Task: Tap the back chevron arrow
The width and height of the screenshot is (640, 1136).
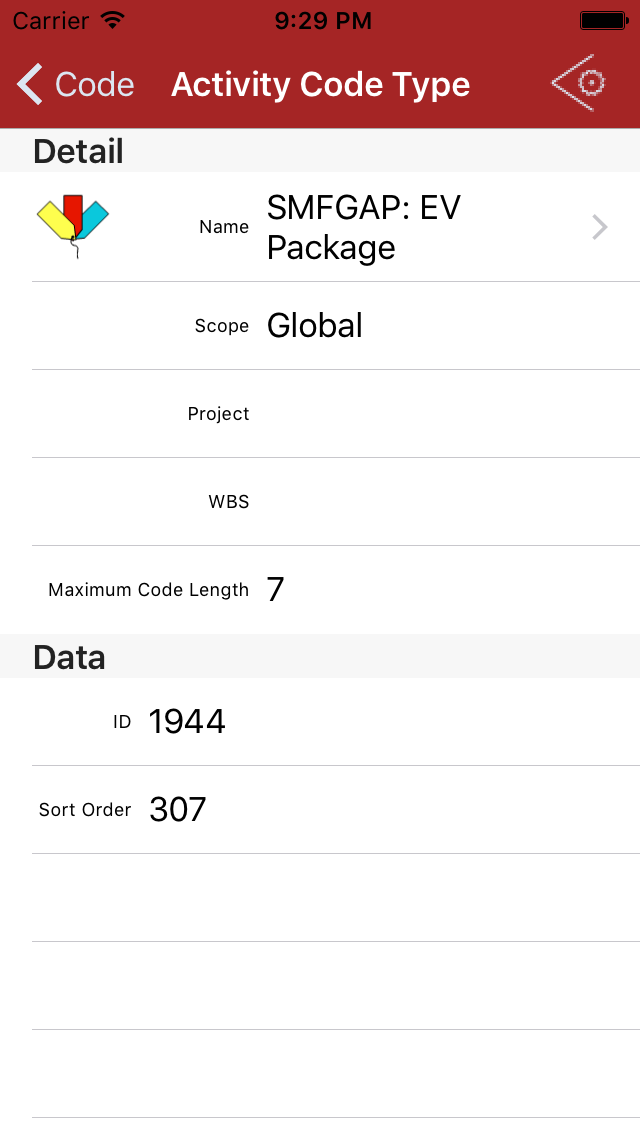Action: (x=30, y=85)
